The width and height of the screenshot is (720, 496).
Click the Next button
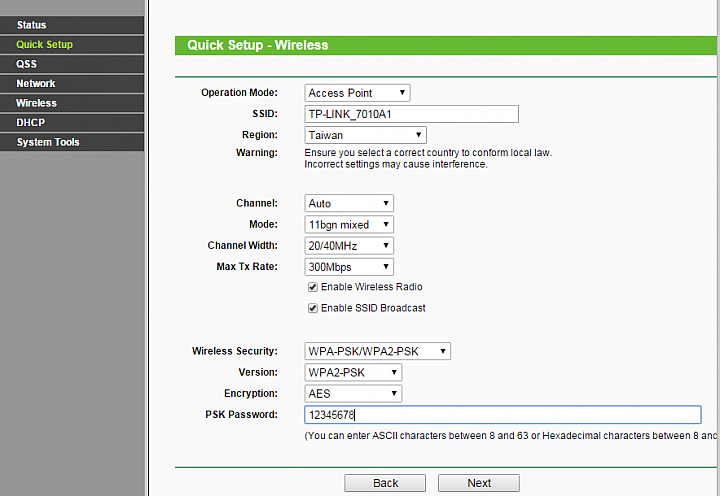point(479,483)
